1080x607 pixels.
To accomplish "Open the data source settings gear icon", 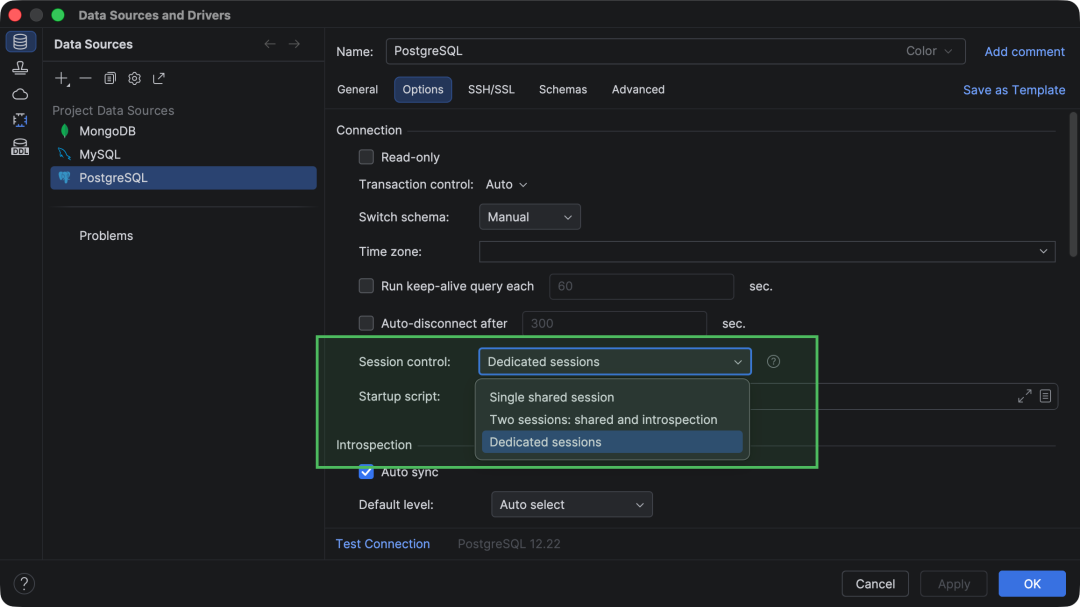I will pos(134,79).
